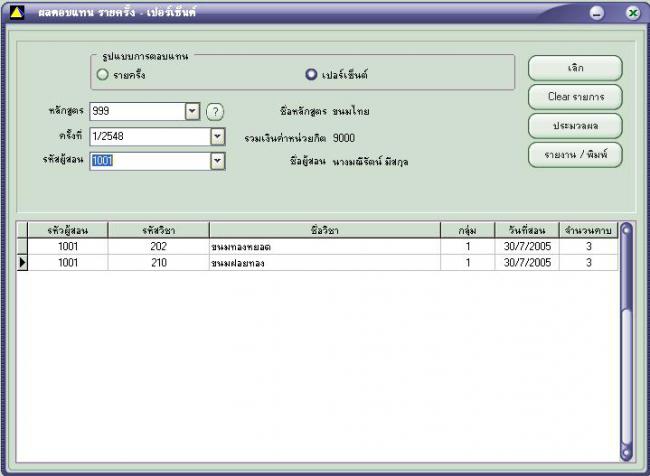Click the current row arrow indicator for 210

[22, 262]
